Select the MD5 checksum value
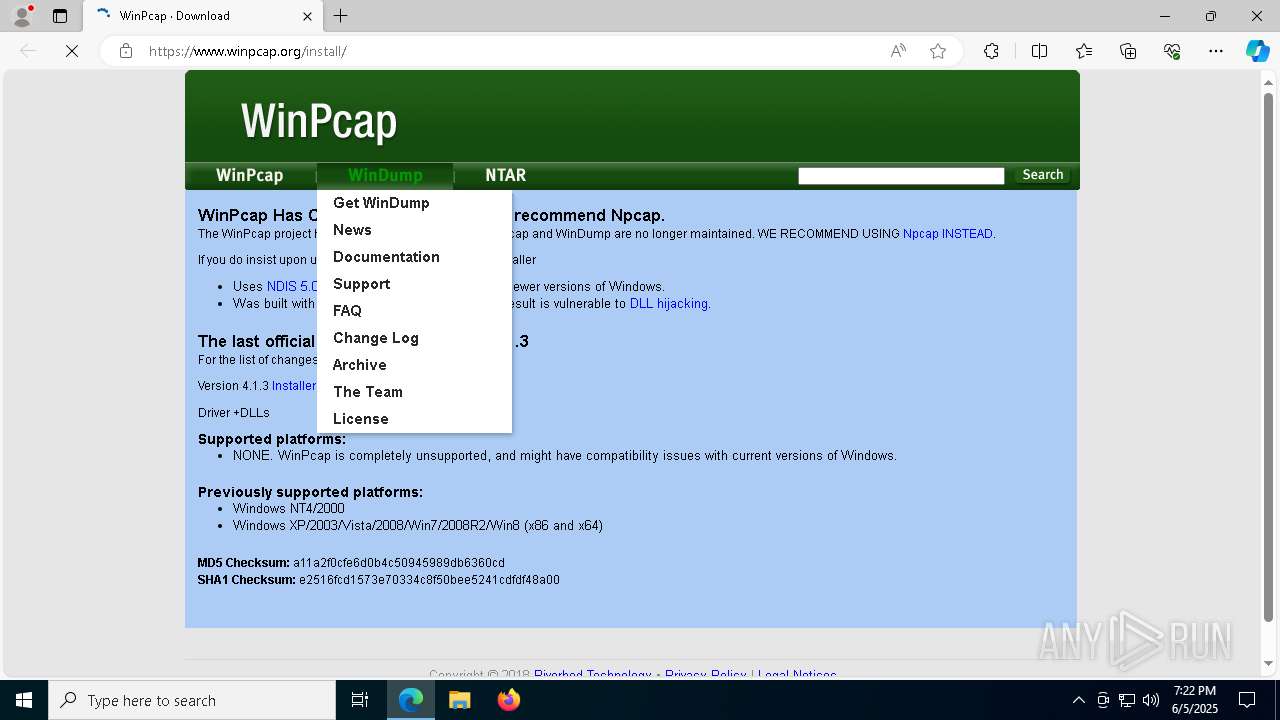This screenshot has height=720, width=1280. point(399,563)
